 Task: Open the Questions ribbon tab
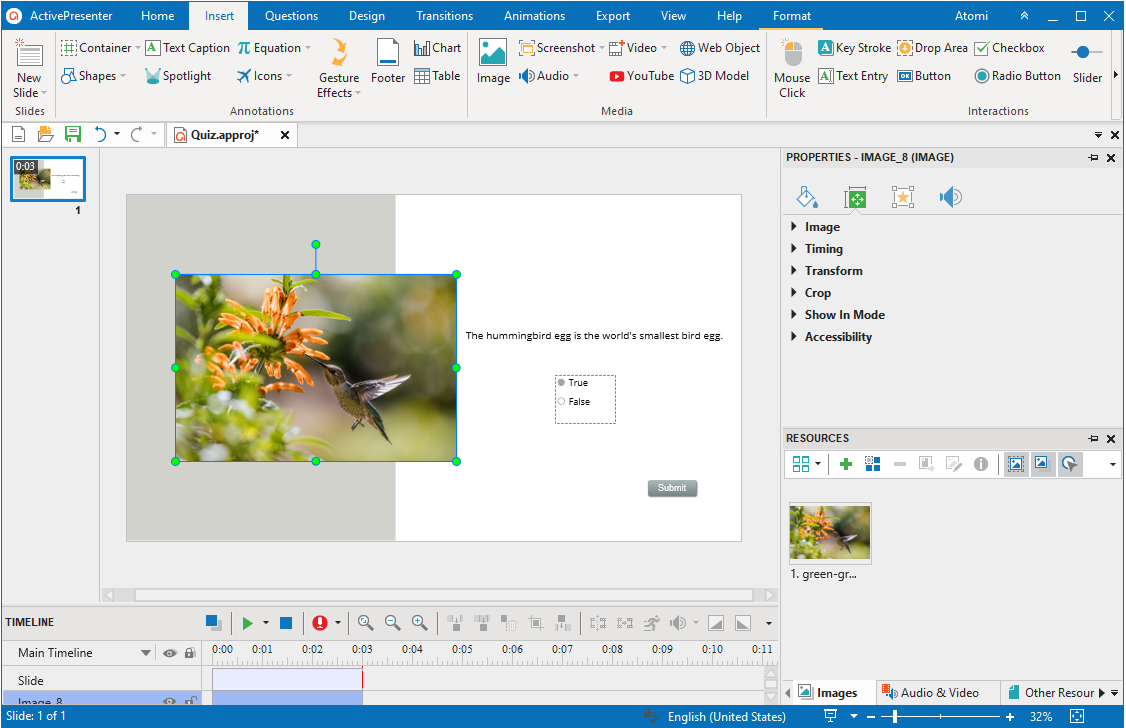tap(291, 16)
